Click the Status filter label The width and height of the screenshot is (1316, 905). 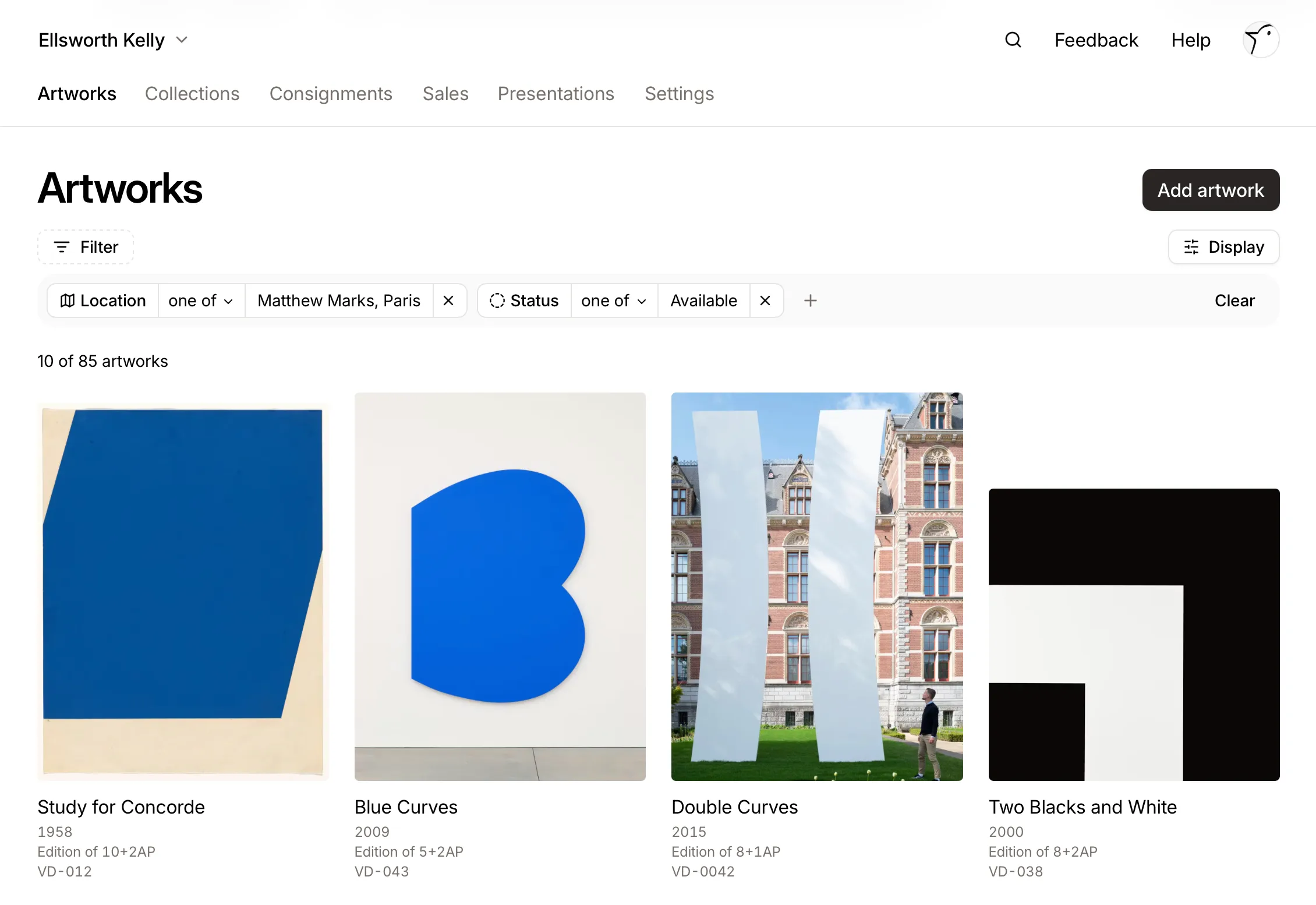click(x=524, y=301)
